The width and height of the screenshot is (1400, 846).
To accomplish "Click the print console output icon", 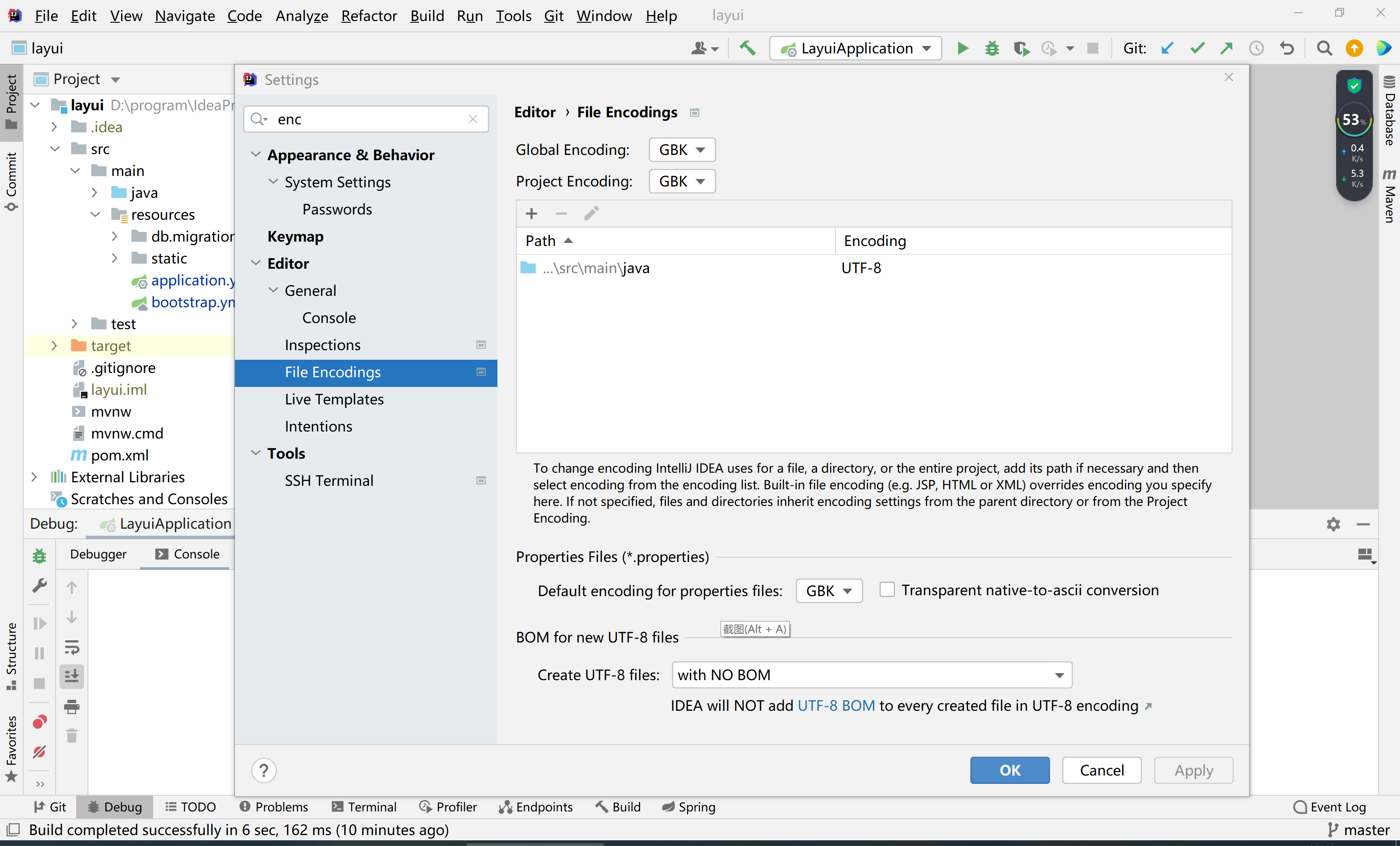I will click(x=72, y=707).
